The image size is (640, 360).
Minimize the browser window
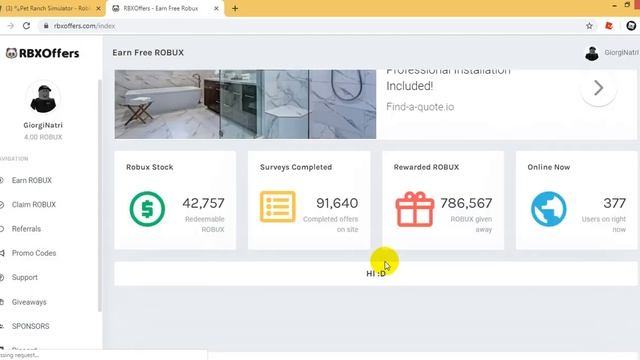(x=614, y=5)
